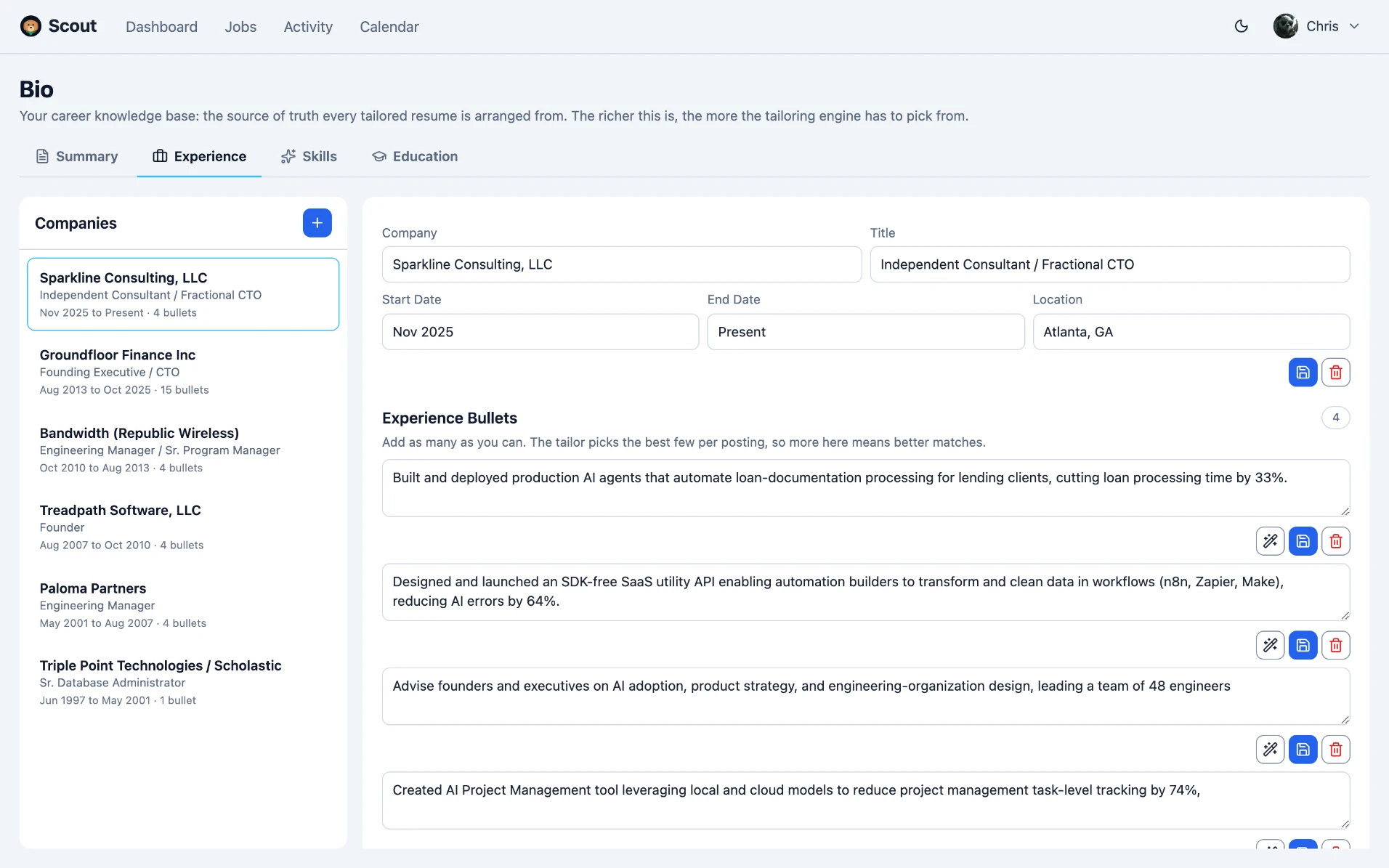The width and height of the screenshot is (1389, 868).
Task: Open the Education tab
Action: (415, 156)
